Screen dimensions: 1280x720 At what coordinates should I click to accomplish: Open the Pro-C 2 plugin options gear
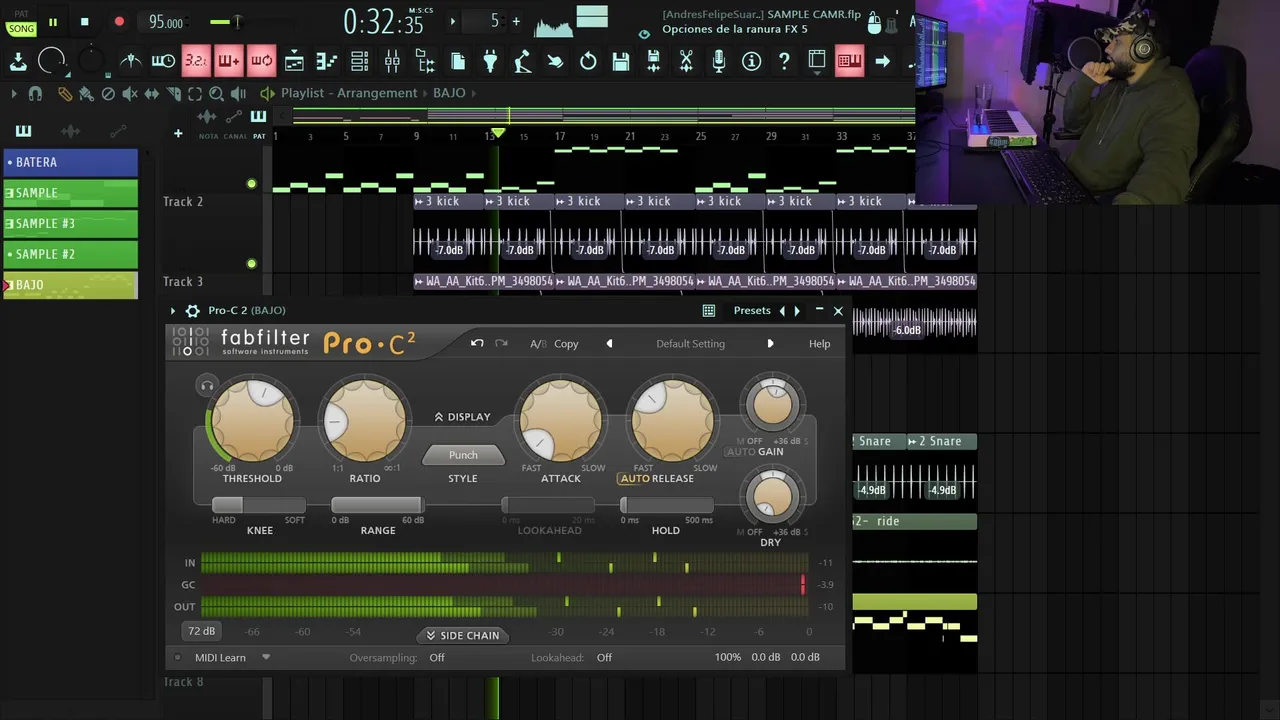pyautogui.click(x=192, y=311)
